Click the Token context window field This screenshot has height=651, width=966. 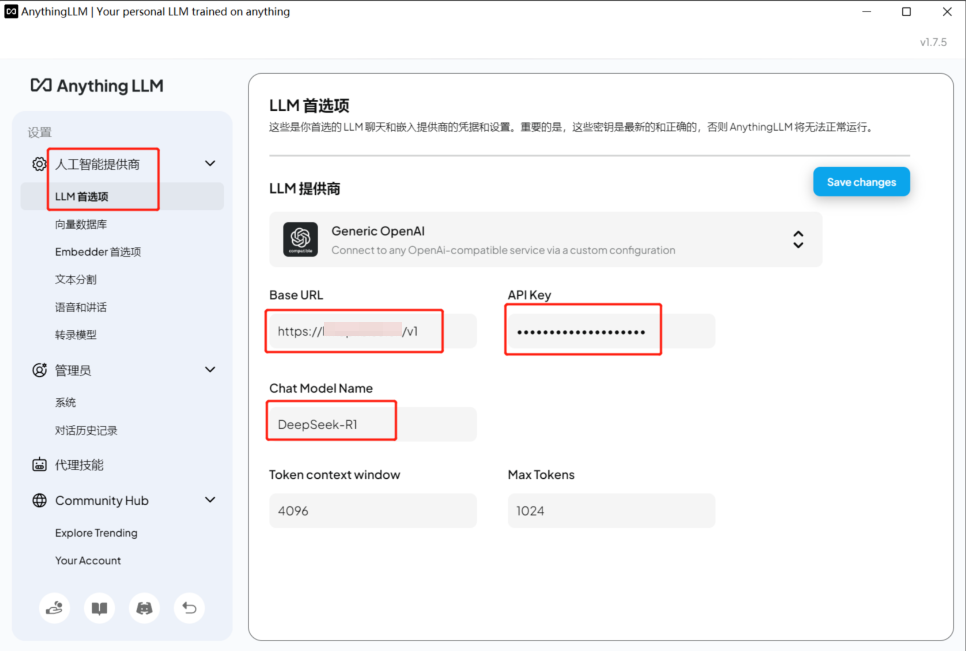(373, 511)
